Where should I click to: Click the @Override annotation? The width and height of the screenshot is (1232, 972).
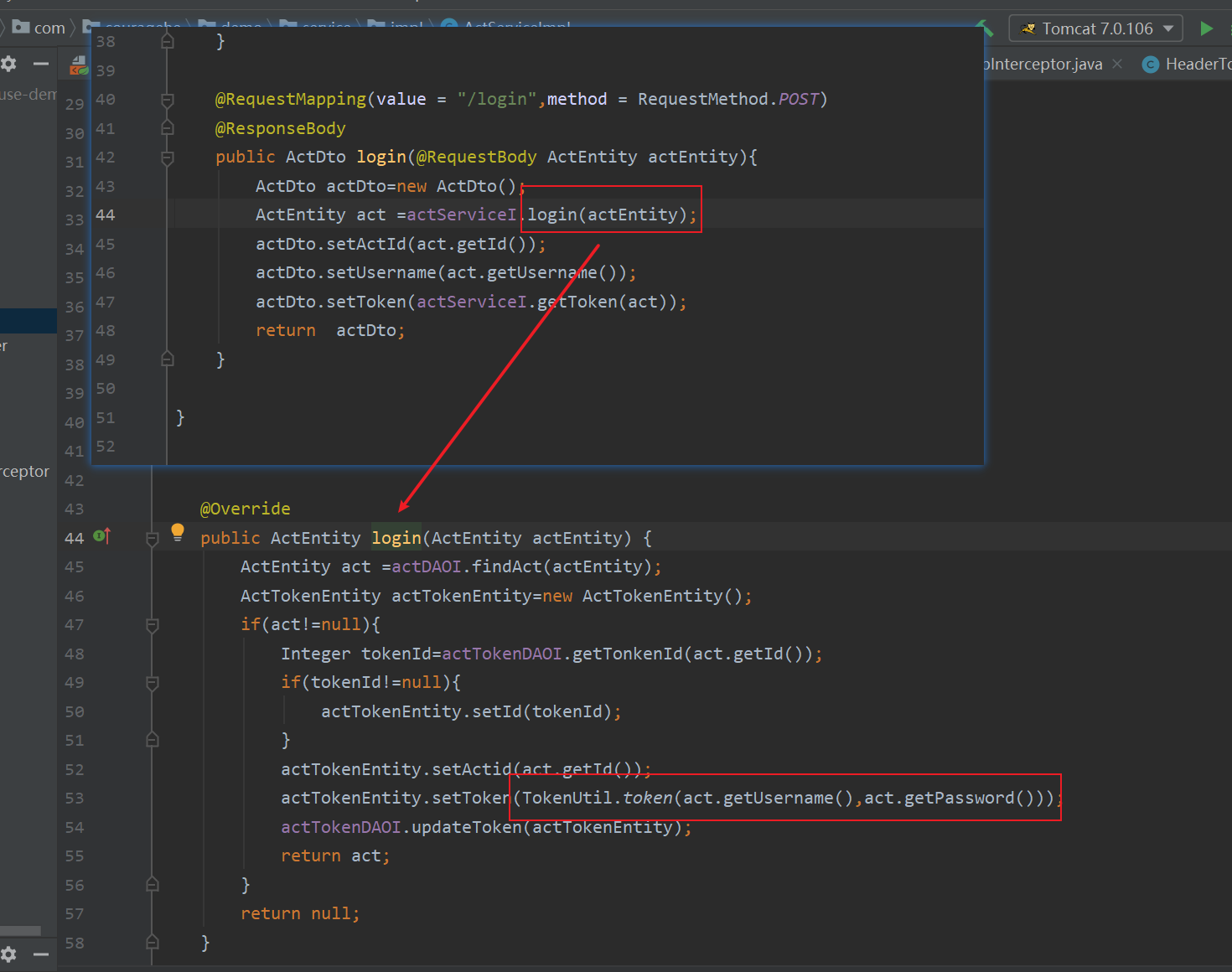(246, 509)
